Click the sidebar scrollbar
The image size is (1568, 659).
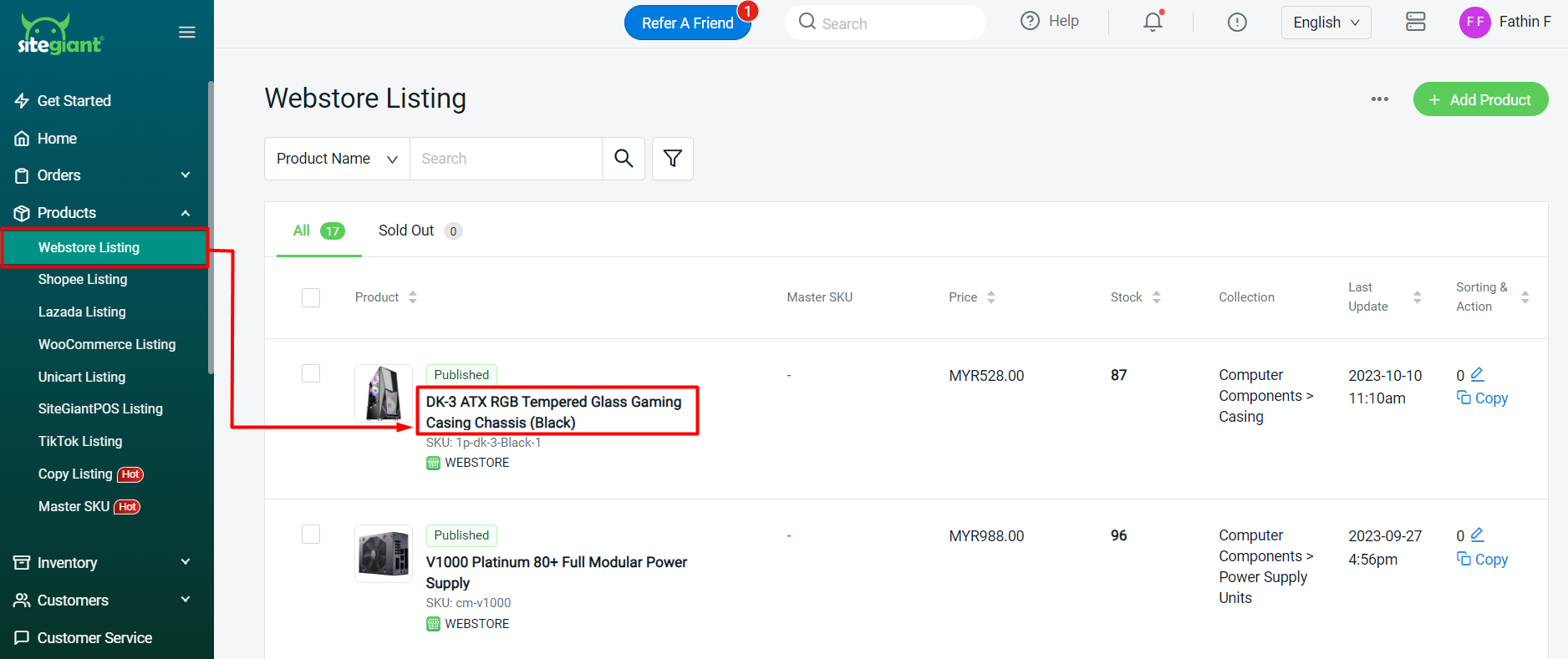[x=211, y=226]
